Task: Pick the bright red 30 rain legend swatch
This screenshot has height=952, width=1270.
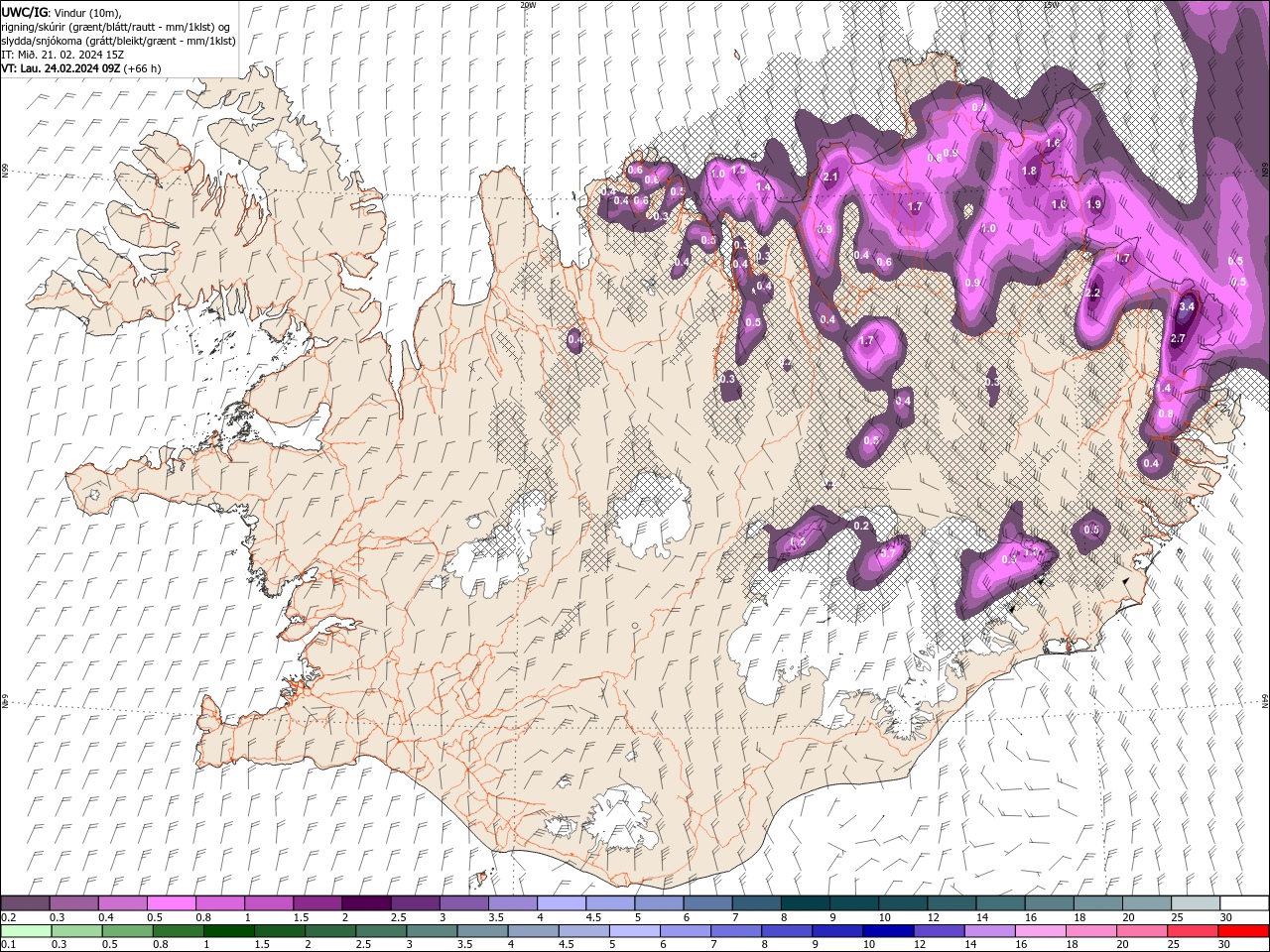Action: [x=1244, y=931]
